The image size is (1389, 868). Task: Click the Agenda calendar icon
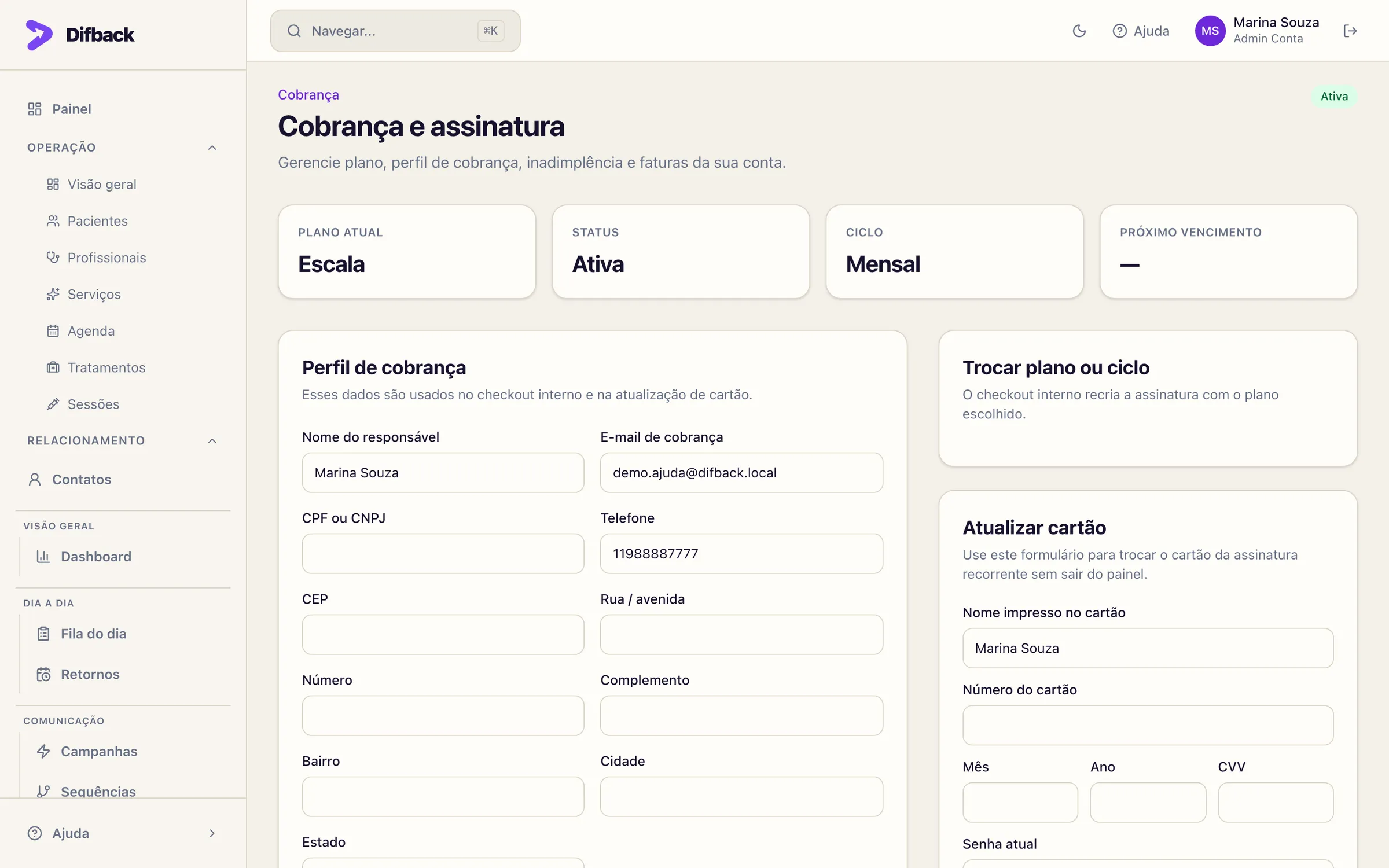(x=53, y=331)
